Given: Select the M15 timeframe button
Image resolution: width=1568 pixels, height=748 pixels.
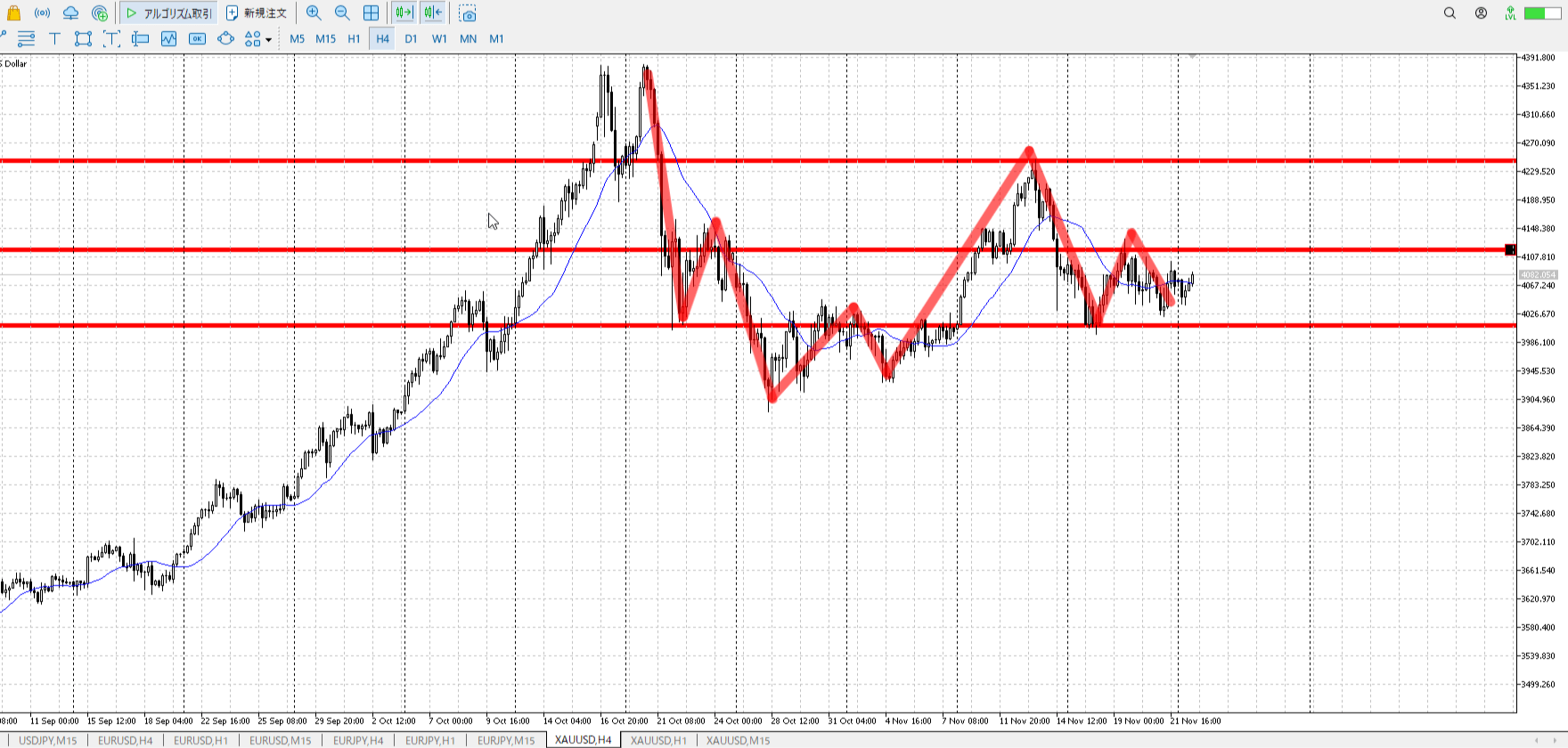Looking at the screenshot, I should (x=325, y=38).
